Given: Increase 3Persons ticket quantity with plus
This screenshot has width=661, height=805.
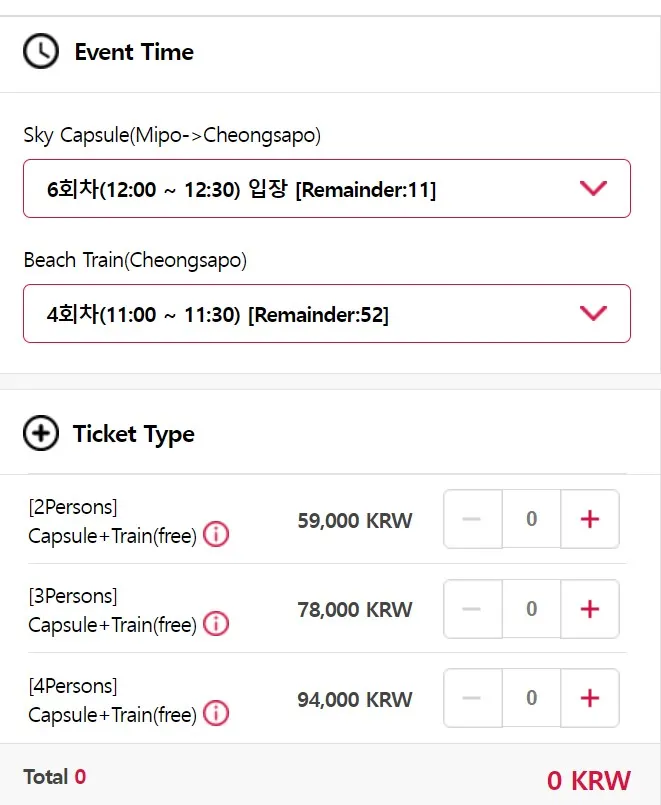Looking at the screenshot, I should tap(590, 608).
